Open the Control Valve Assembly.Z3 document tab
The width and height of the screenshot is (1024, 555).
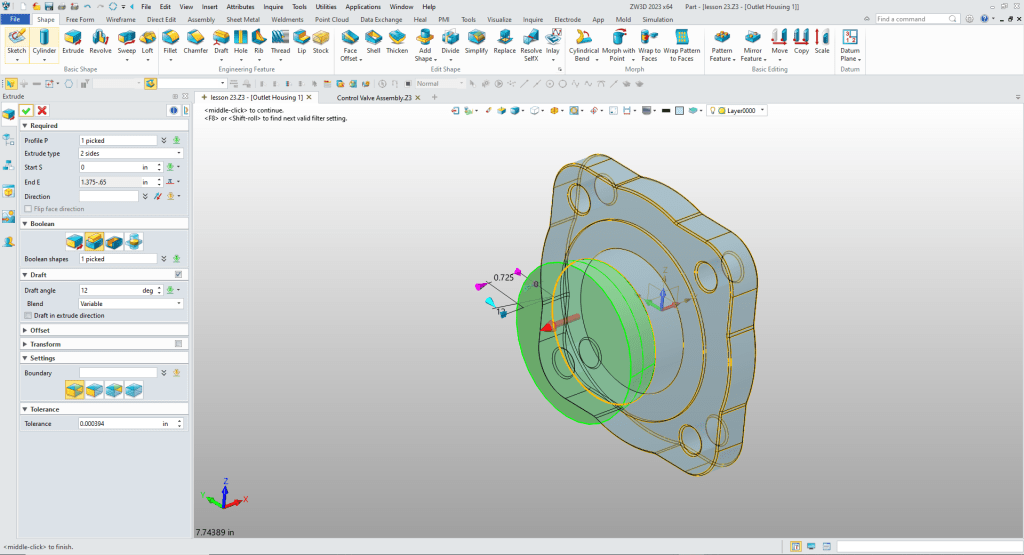373,97
